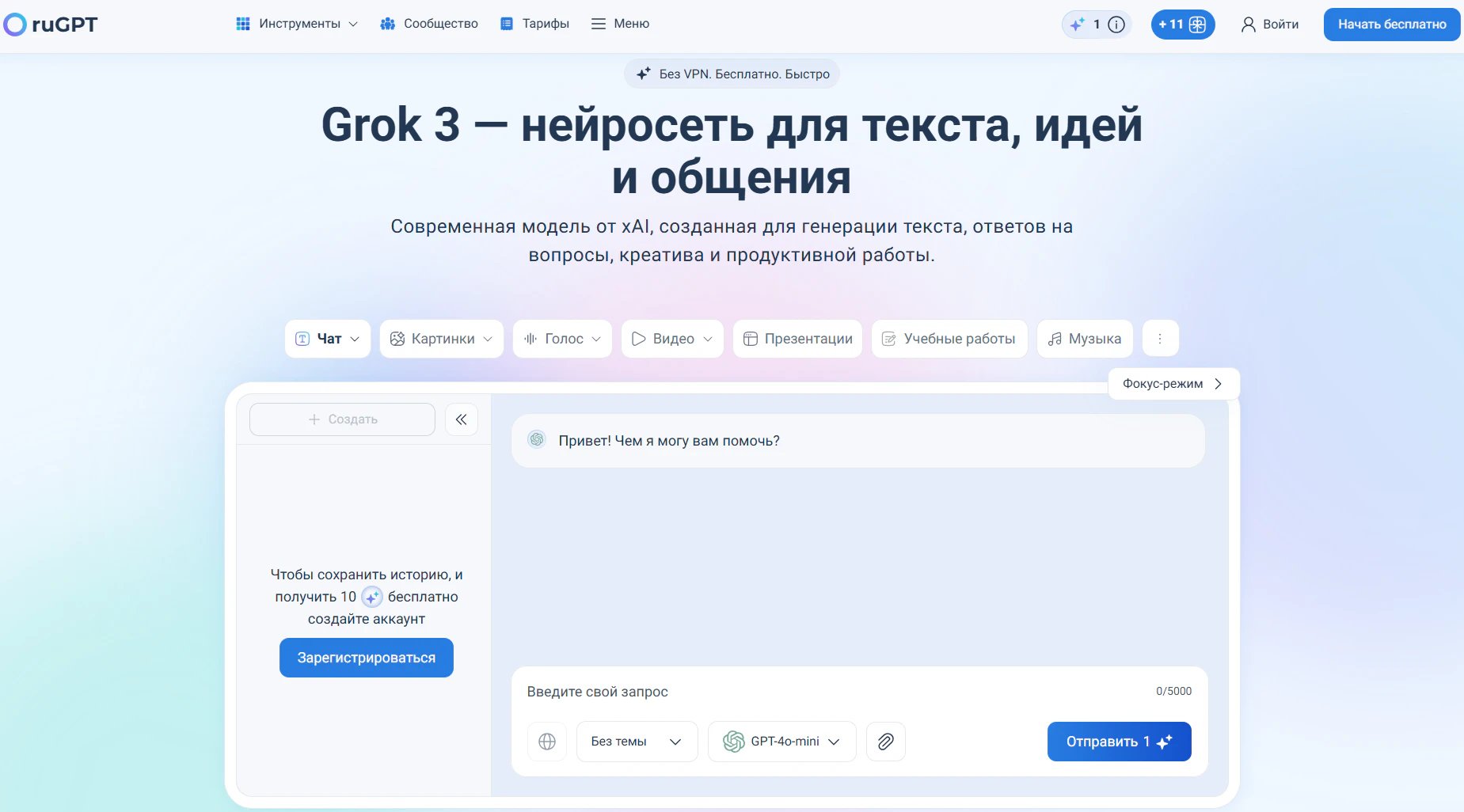Open Тарифы page
1464x812 pixels.
[534, 24]
